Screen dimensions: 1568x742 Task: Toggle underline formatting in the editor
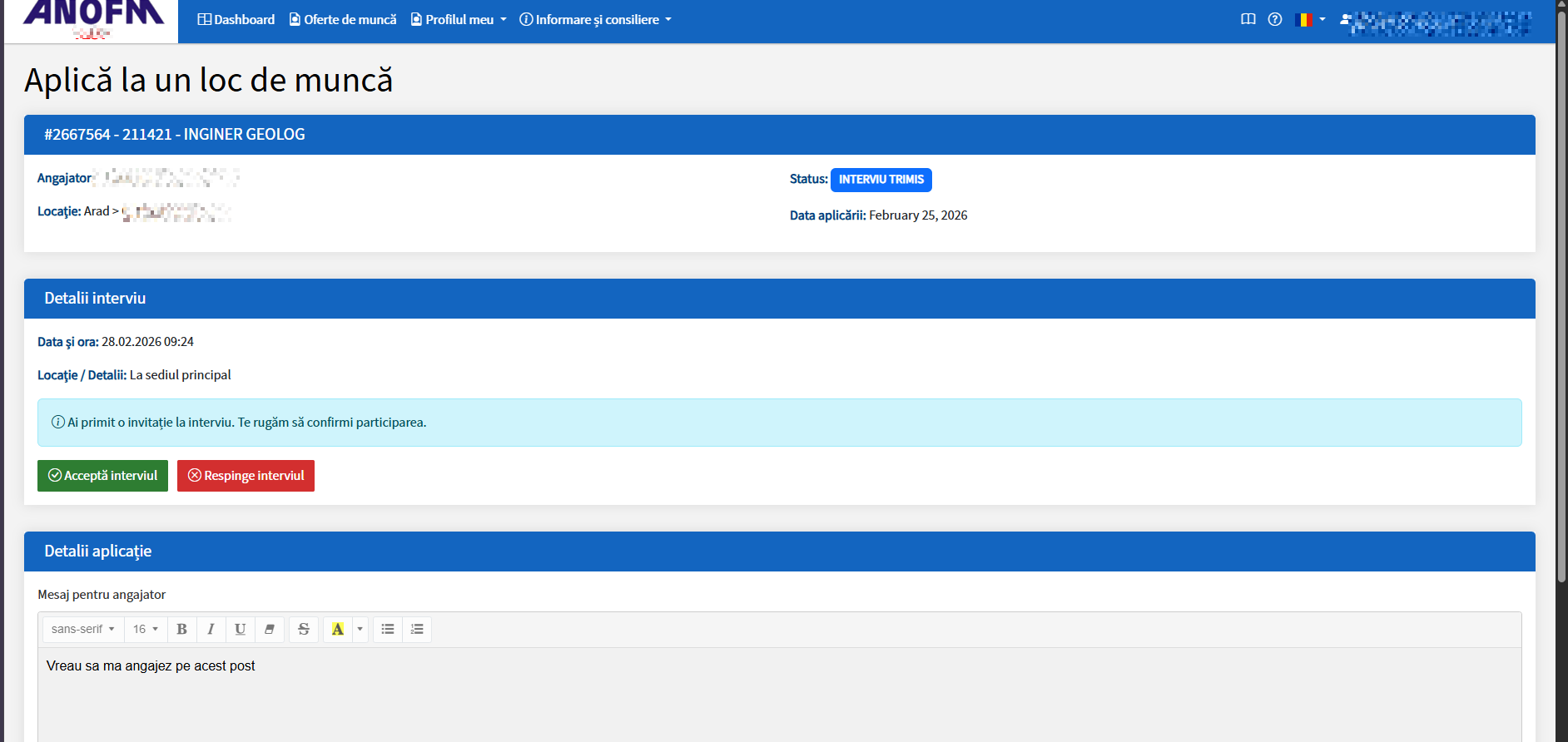240,630
